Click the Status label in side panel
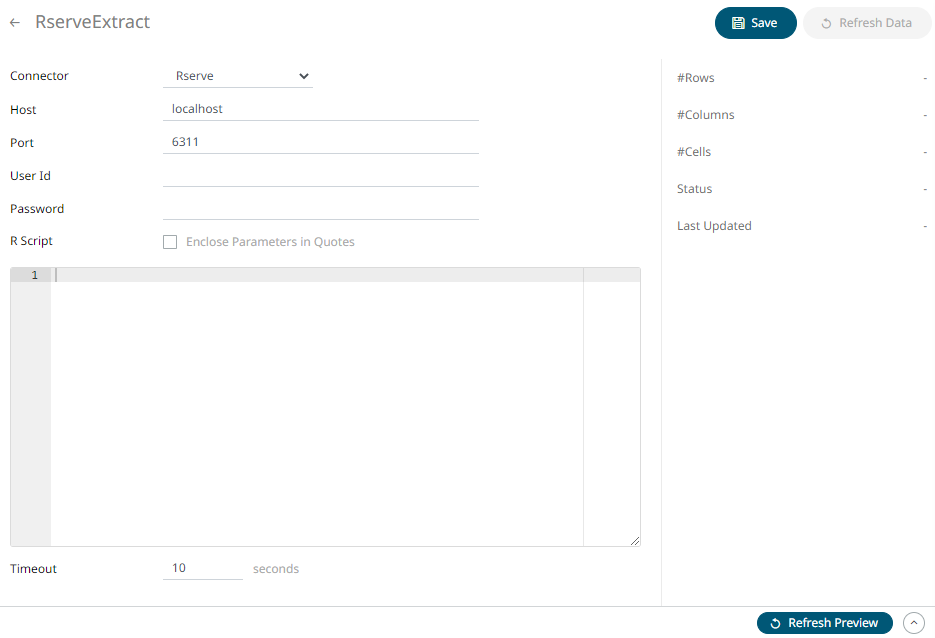935x638 pixels. (694, 189)
